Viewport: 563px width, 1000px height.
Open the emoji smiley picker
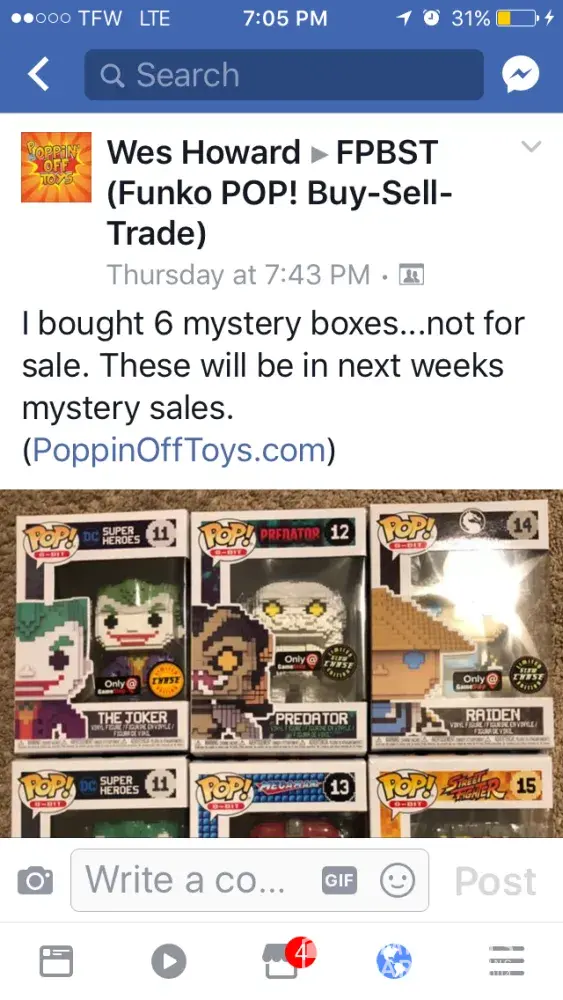pyautogui.click(x=397, y=881)
